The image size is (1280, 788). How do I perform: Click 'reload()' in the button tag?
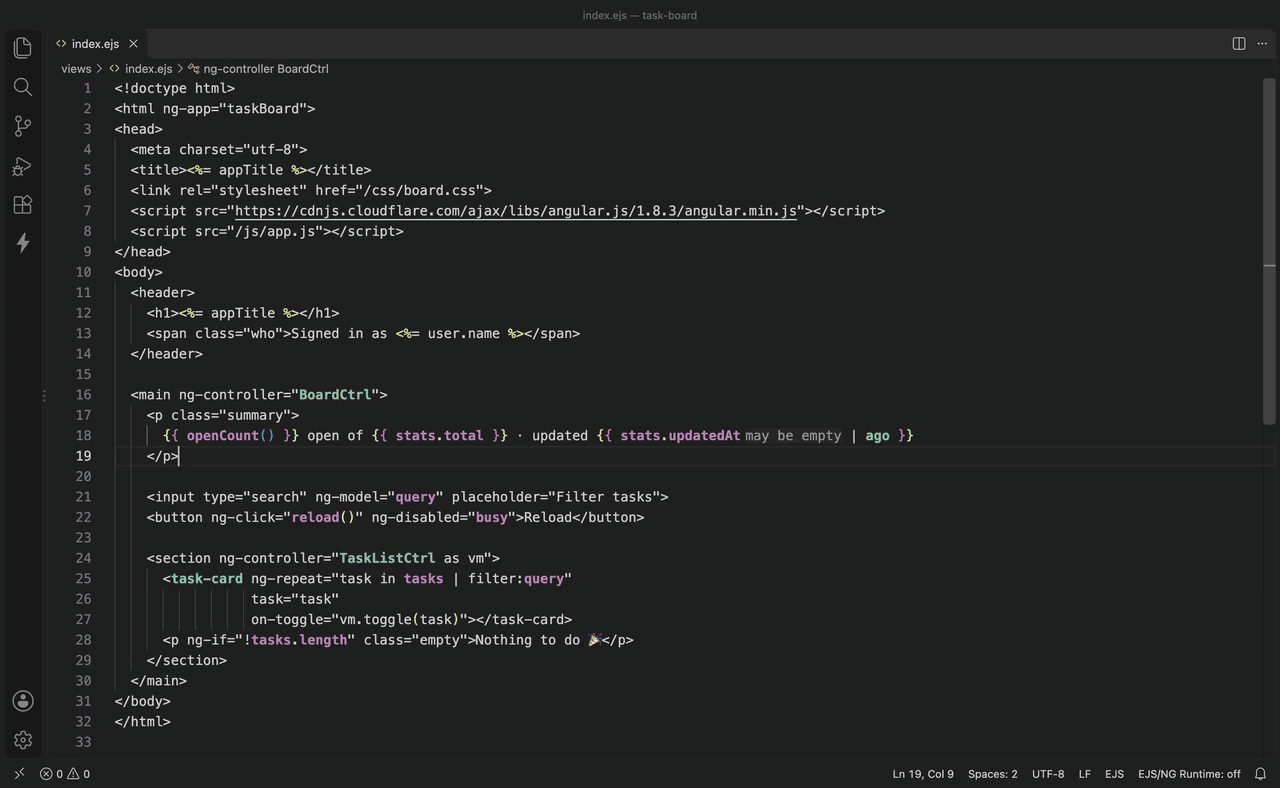point(323,517)
